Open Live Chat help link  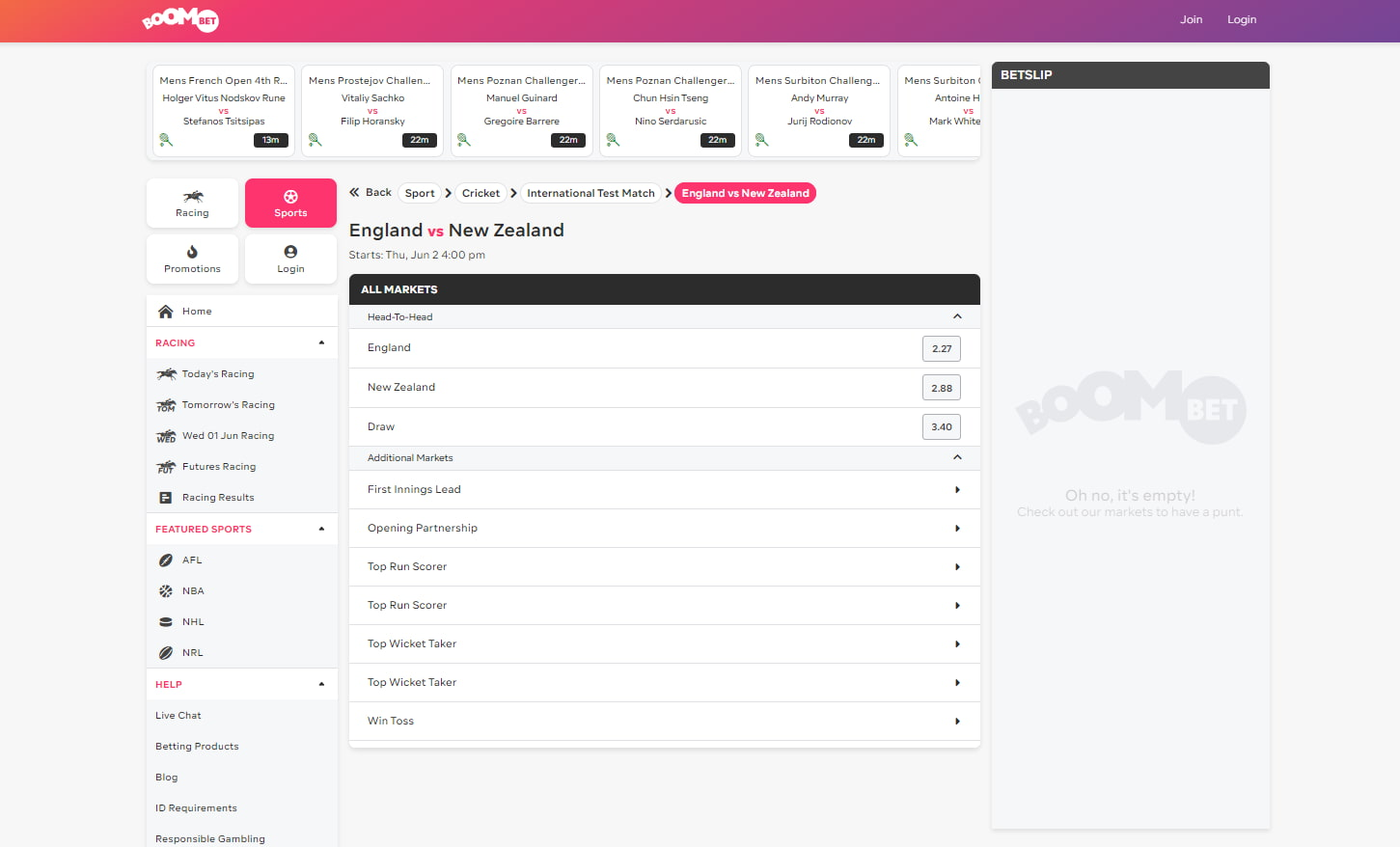[x=178, y=716]
